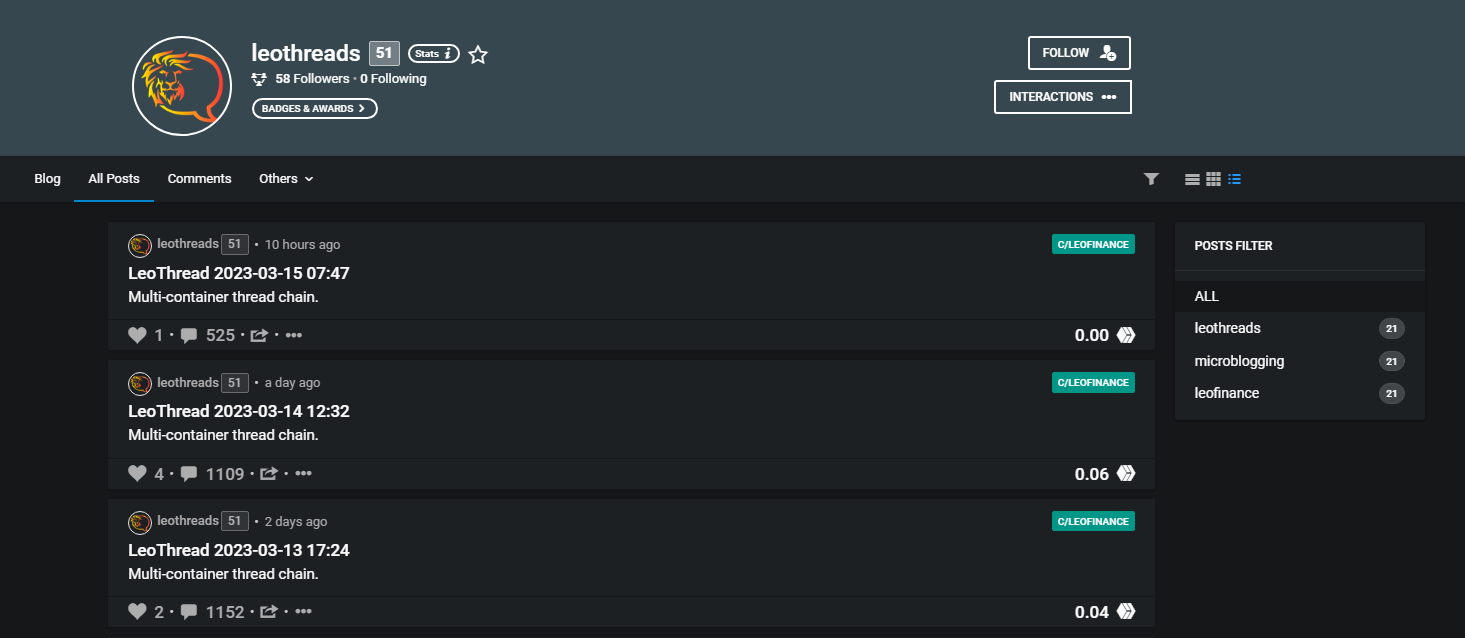Click the favorite star icon next to leothreads
Viewport: 1465px width, 638px height.
click(x=478, y=55)
